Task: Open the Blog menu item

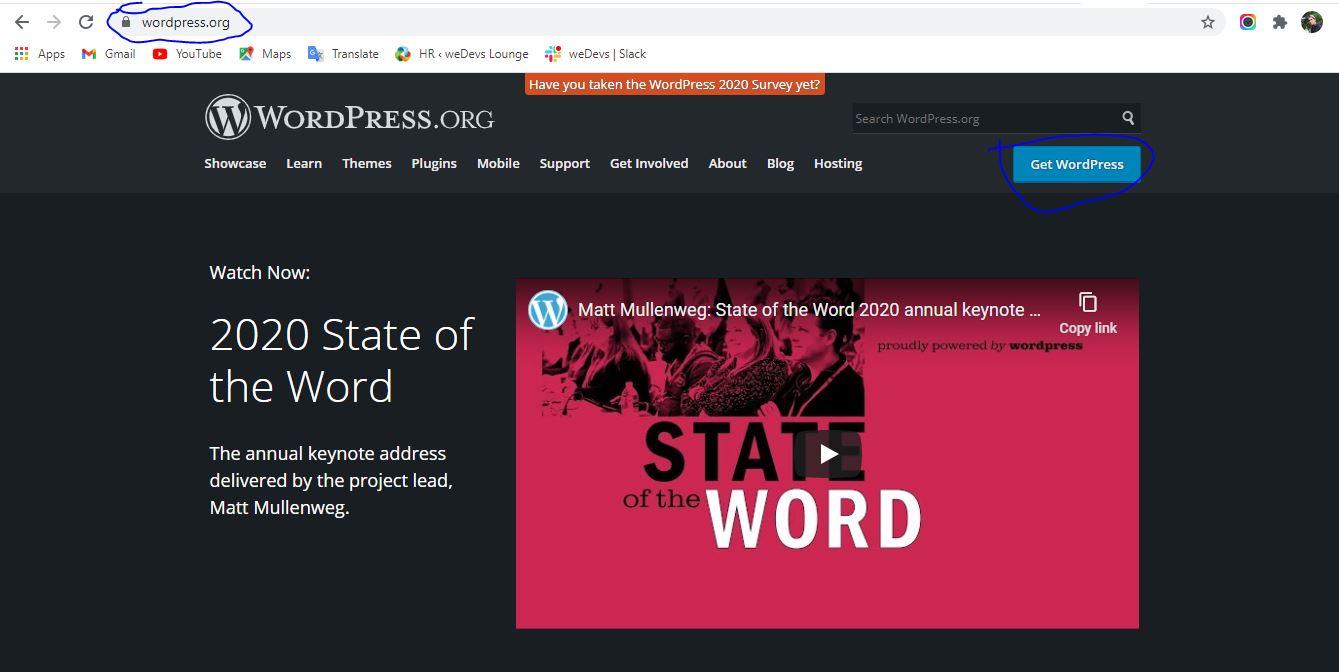Action: 780,163
